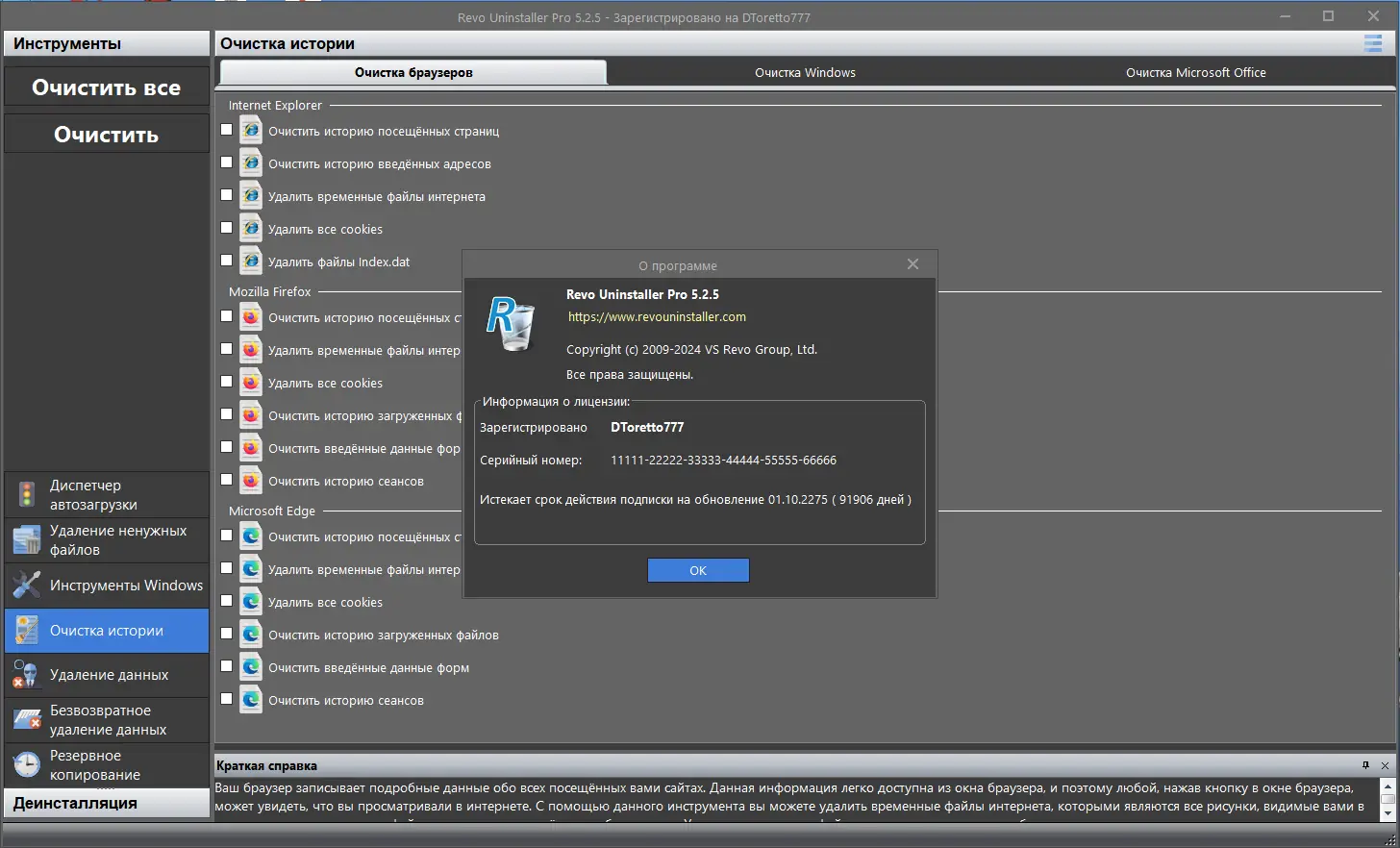Click the serial number 11111-22222-33333-44444-55555-66666
The height and width of the screenshot is (848, 1400).
click(x=723, y=460)
